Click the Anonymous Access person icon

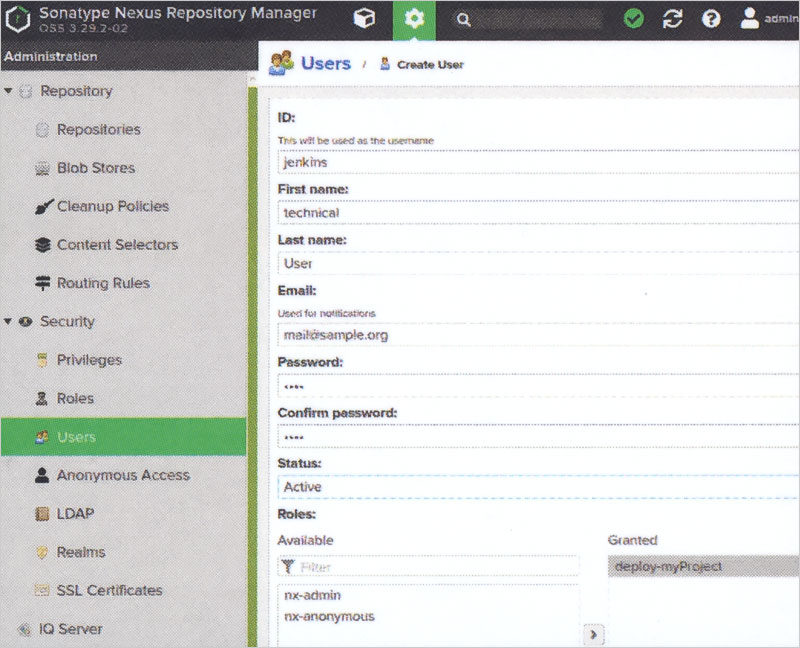(x=42, y=475)
